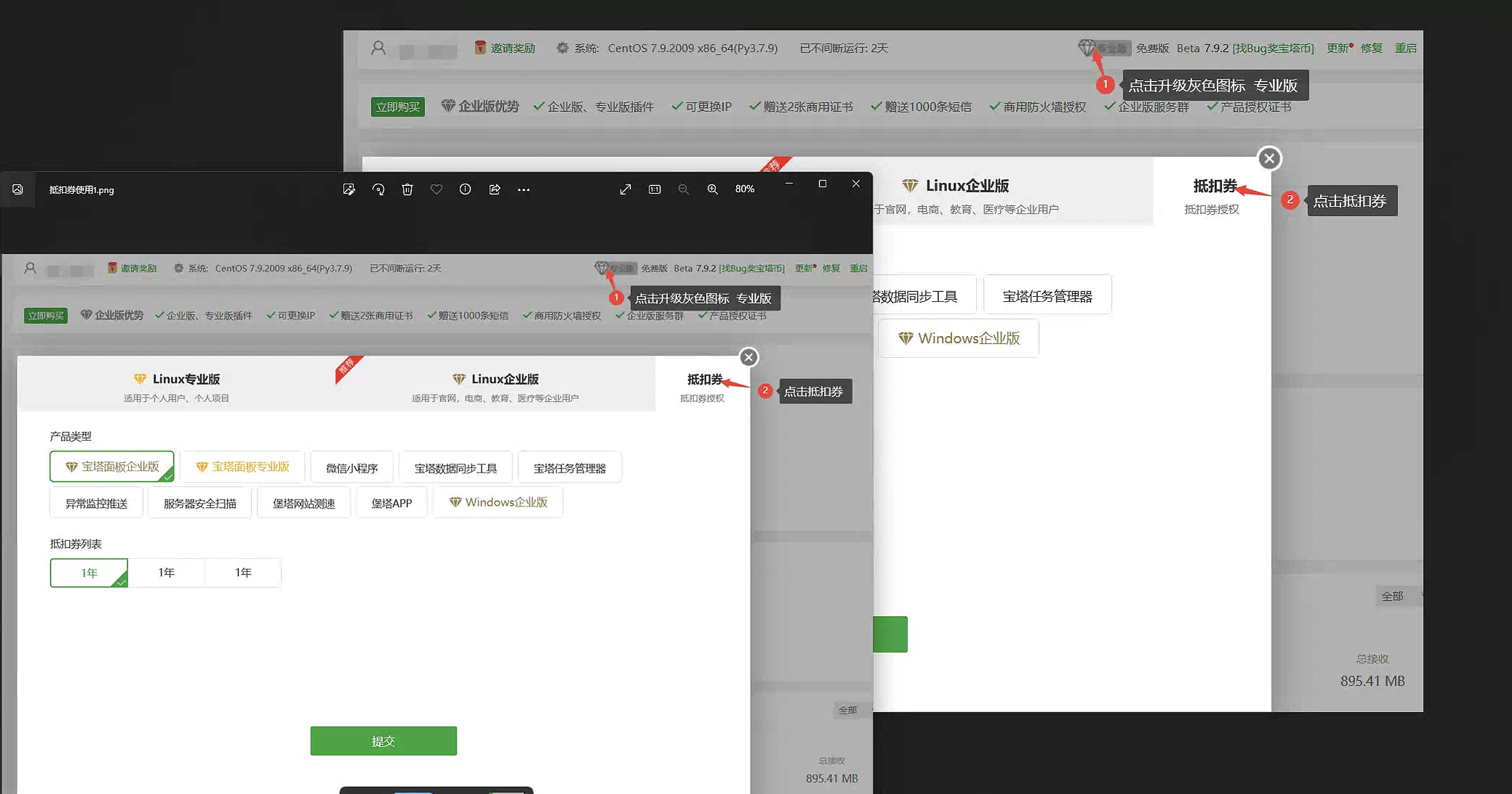Click the gear icon before 系统 in the Photos image
1512x794 pixels.
tap(179, 268)
